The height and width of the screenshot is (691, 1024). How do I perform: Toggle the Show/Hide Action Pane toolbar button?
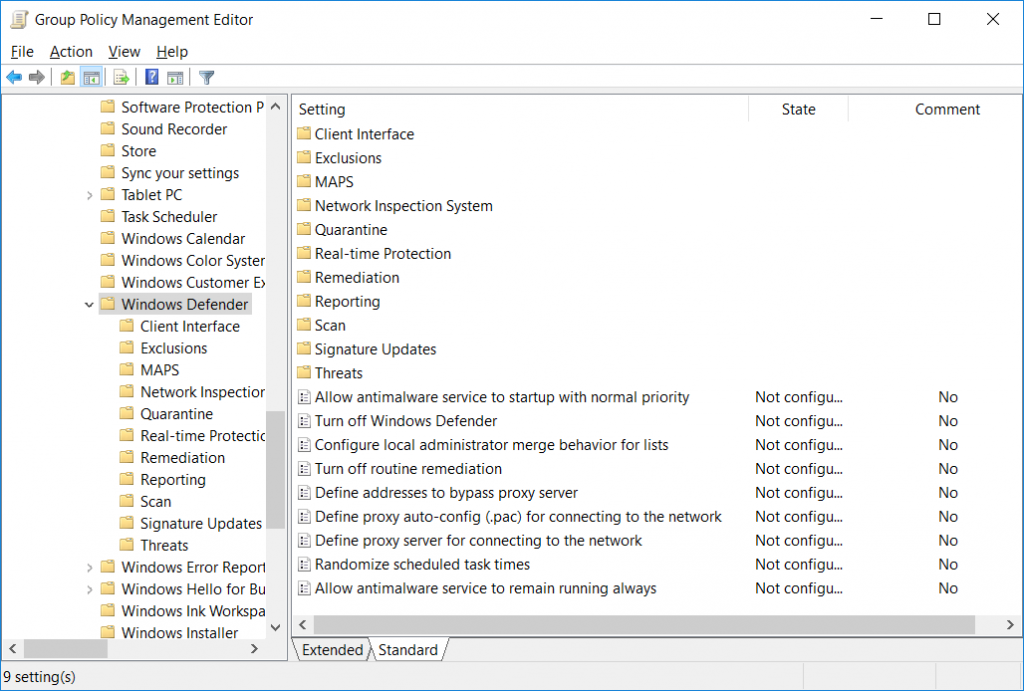(x=175, y=77)
